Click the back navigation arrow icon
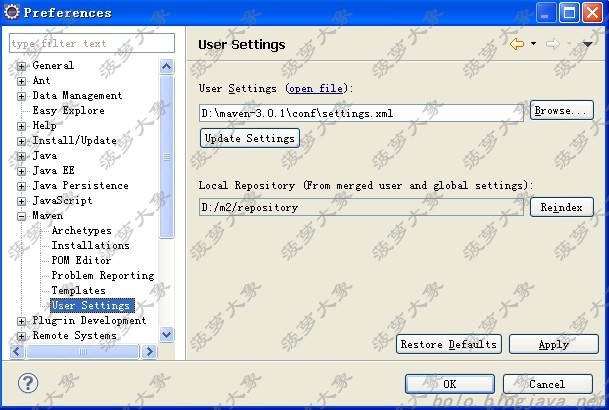The height and width of the screenshot is (410, 609). (517, 44)
